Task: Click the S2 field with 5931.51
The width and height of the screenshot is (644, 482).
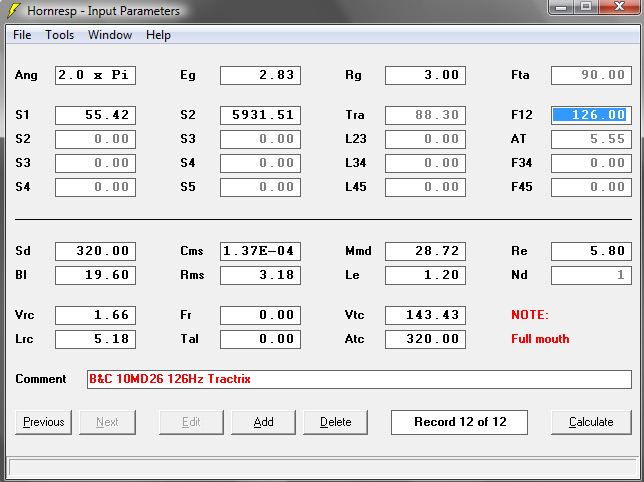Action: click(260, 115)
